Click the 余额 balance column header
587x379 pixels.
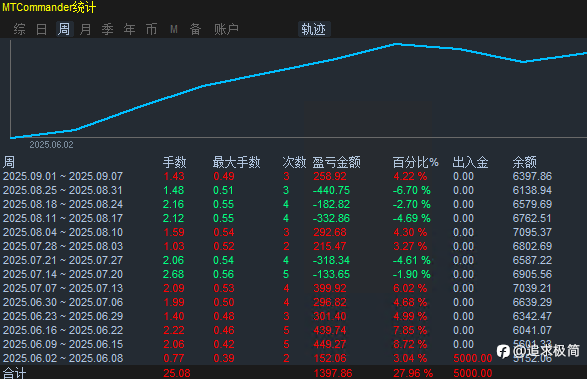[524, 162]
